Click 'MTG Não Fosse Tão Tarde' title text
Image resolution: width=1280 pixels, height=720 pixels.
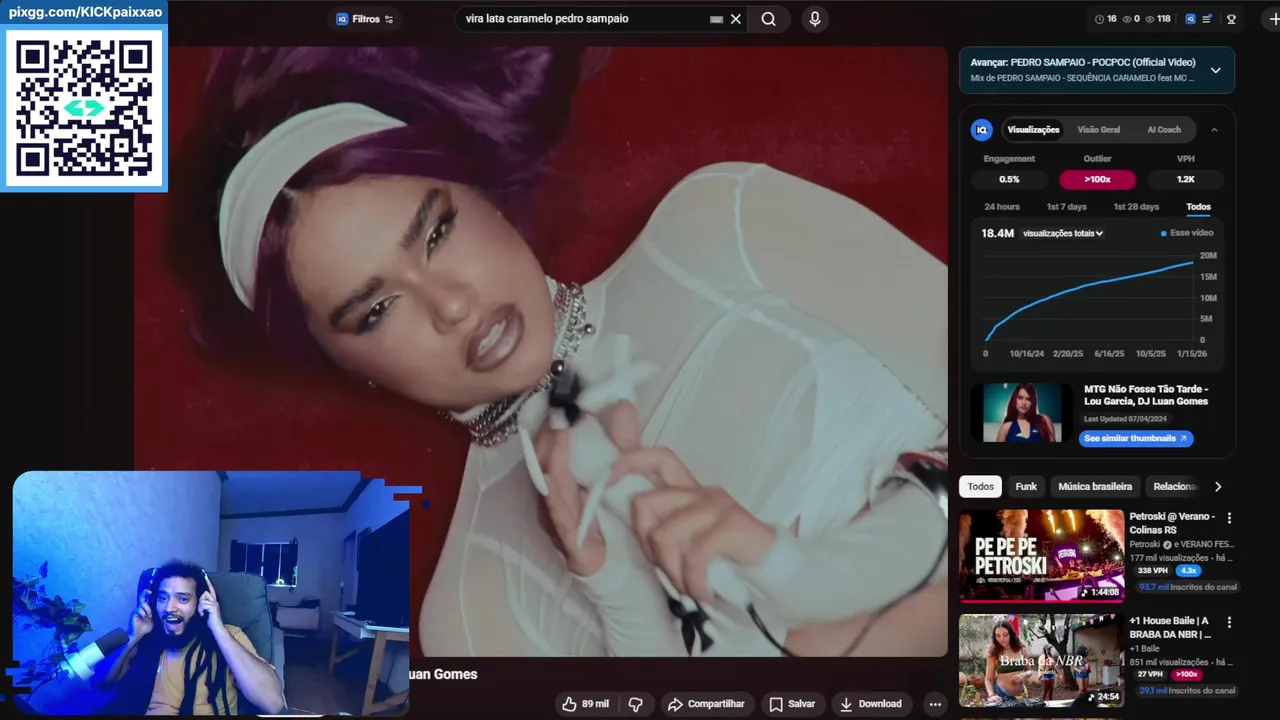coord(1146,395)
